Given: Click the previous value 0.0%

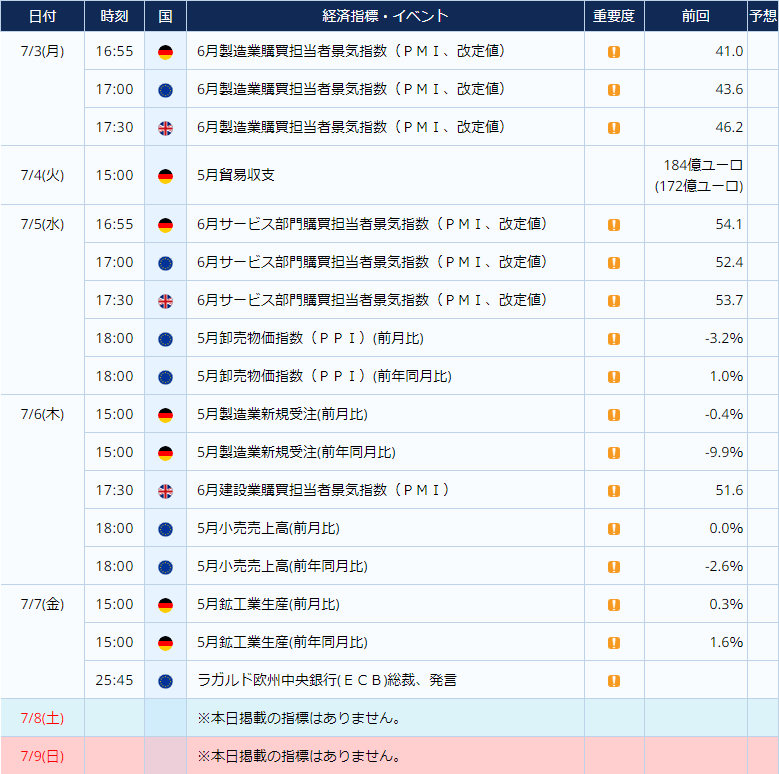Looking at the screenshot, I should (726, 528).
